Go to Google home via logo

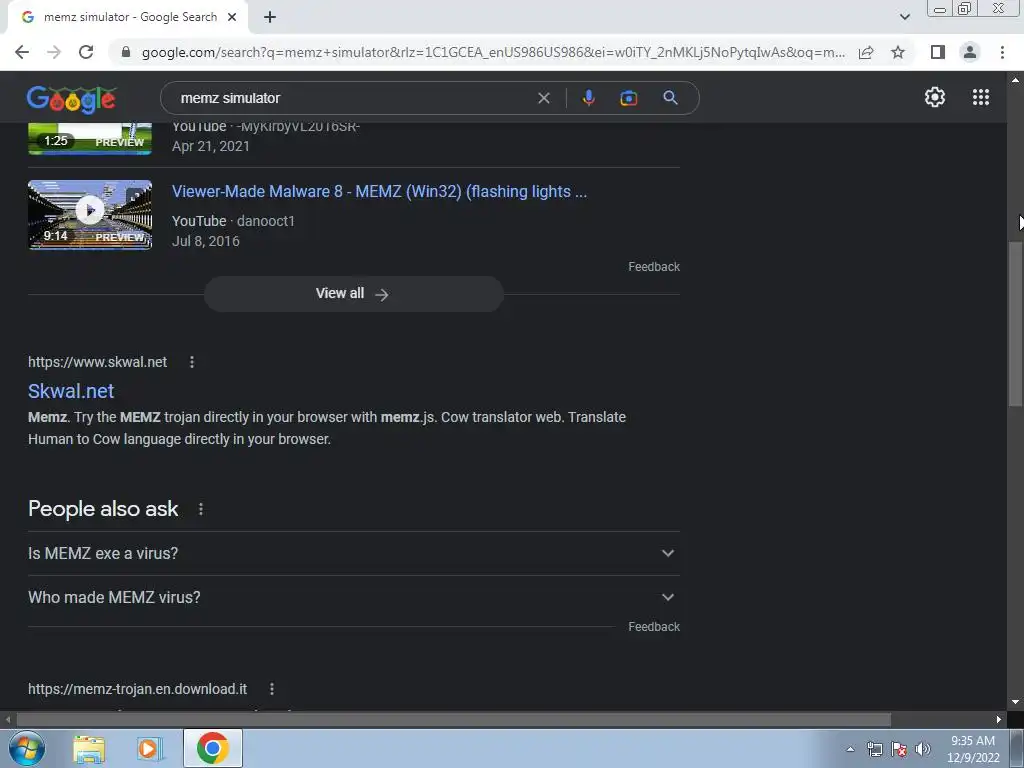tap(71, 99)
